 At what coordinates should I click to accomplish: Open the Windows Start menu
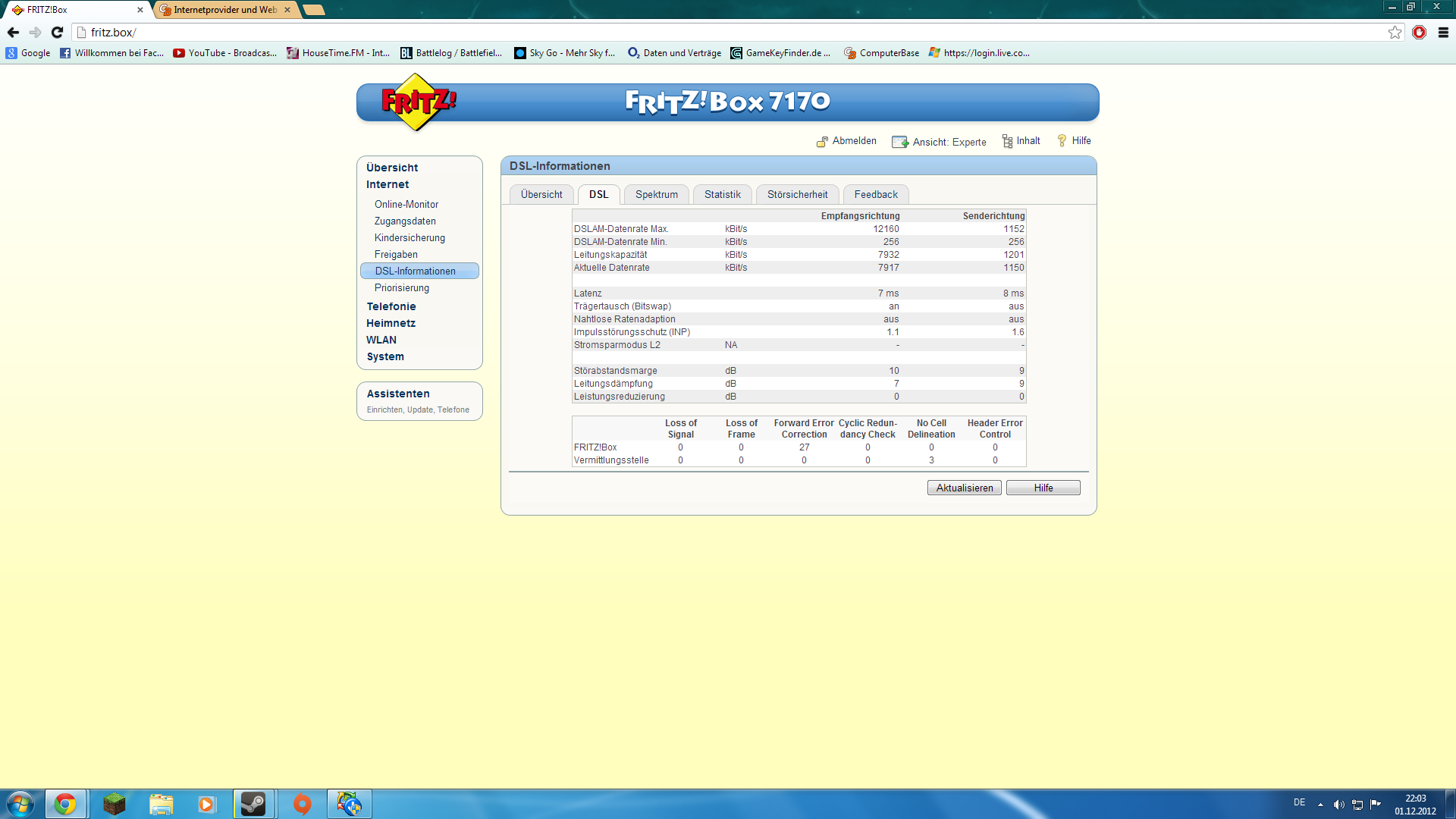(20, 804)
